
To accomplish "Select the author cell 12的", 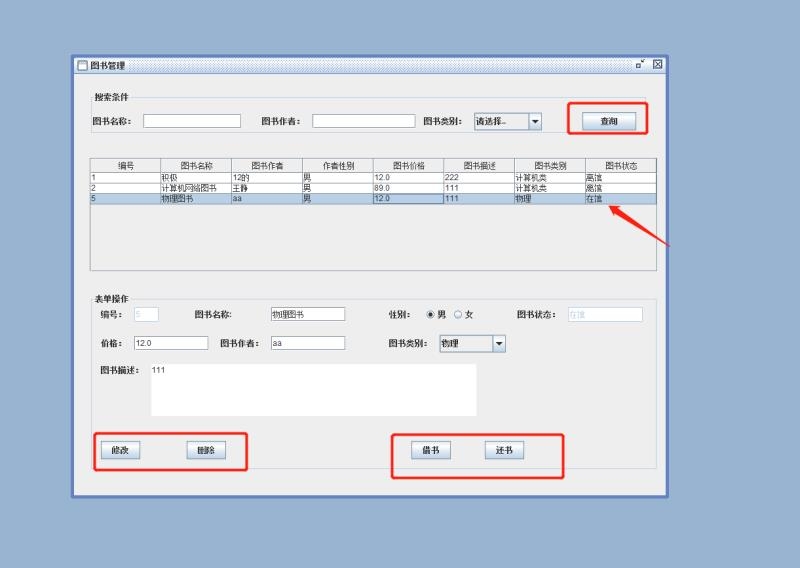I will click(267, 178).
